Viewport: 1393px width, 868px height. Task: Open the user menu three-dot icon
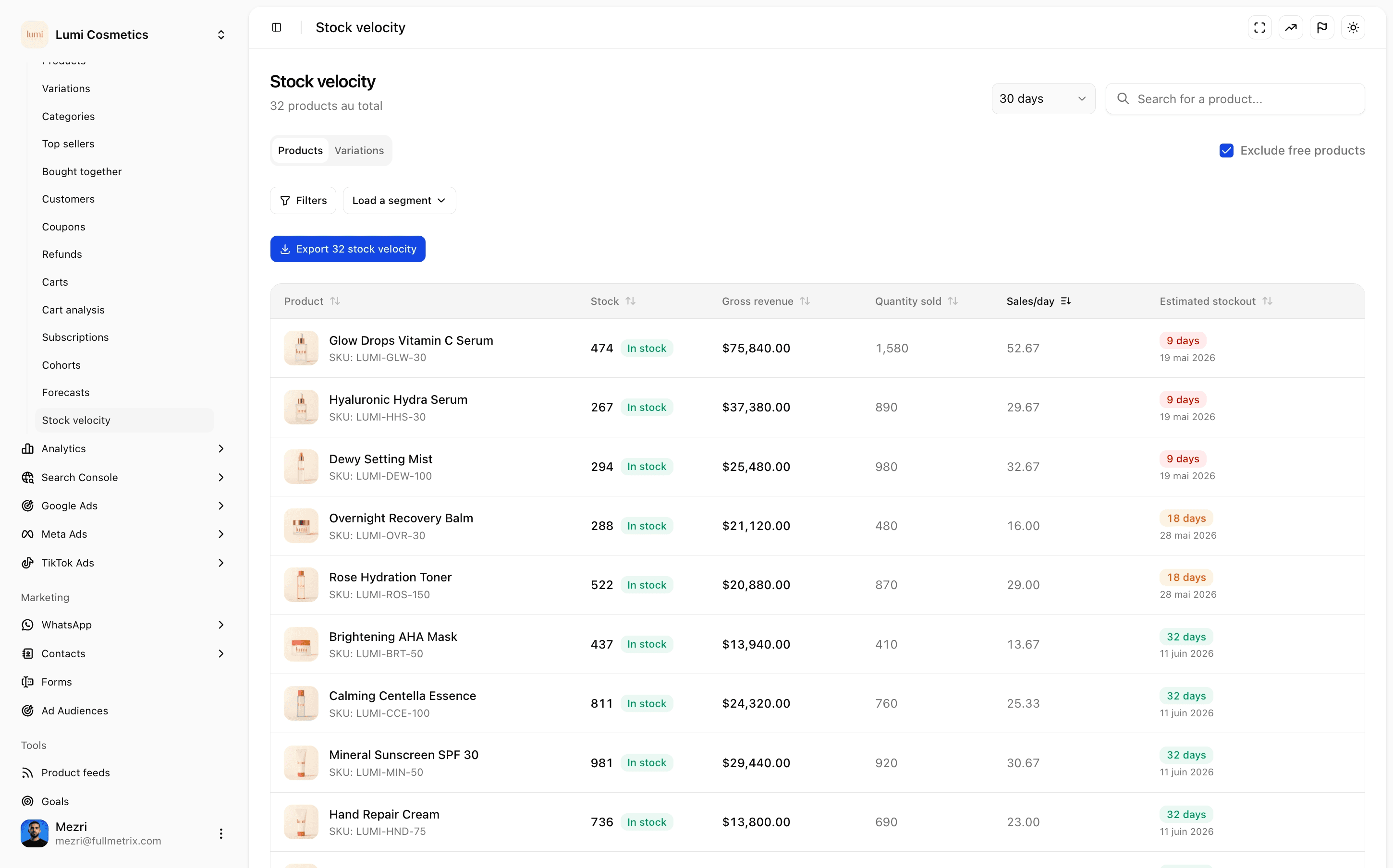pyautogui.click(x=221, y=833)
